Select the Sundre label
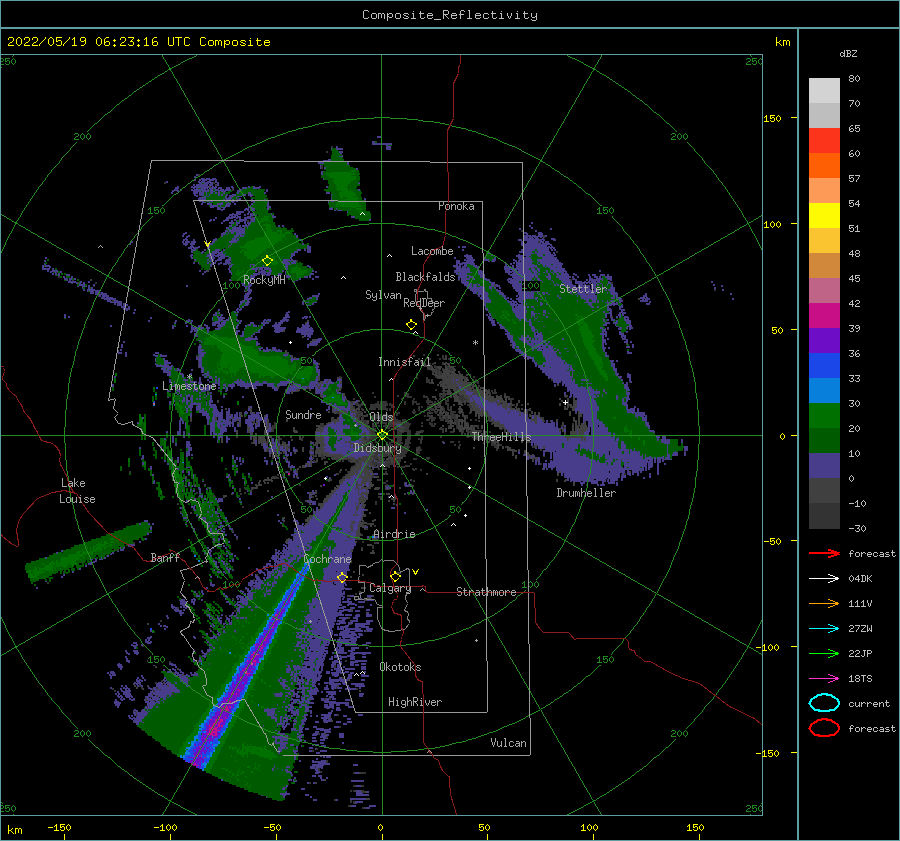Viewport: 900px width, 841px height. click(303, 414)
